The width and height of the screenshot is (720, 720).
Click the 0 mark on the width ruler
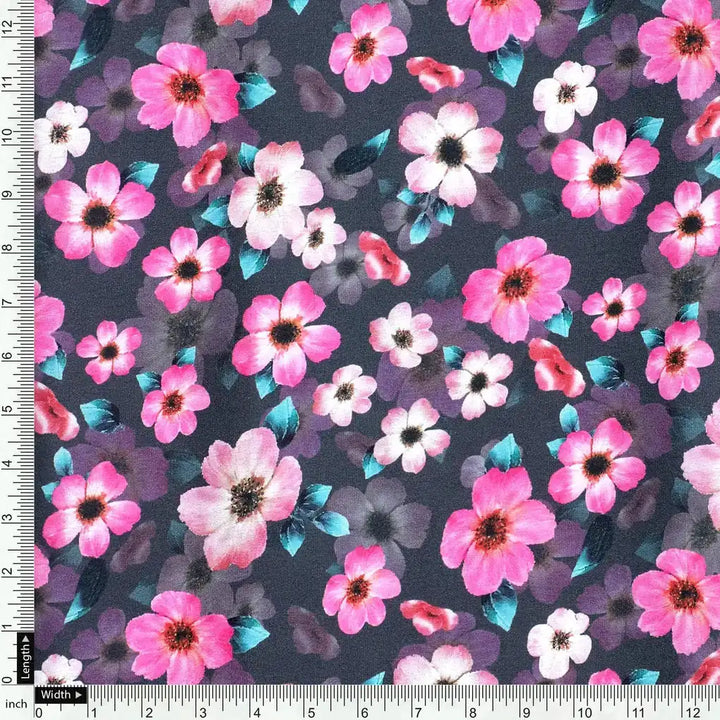pyautogui.click(x=39, y=711)
